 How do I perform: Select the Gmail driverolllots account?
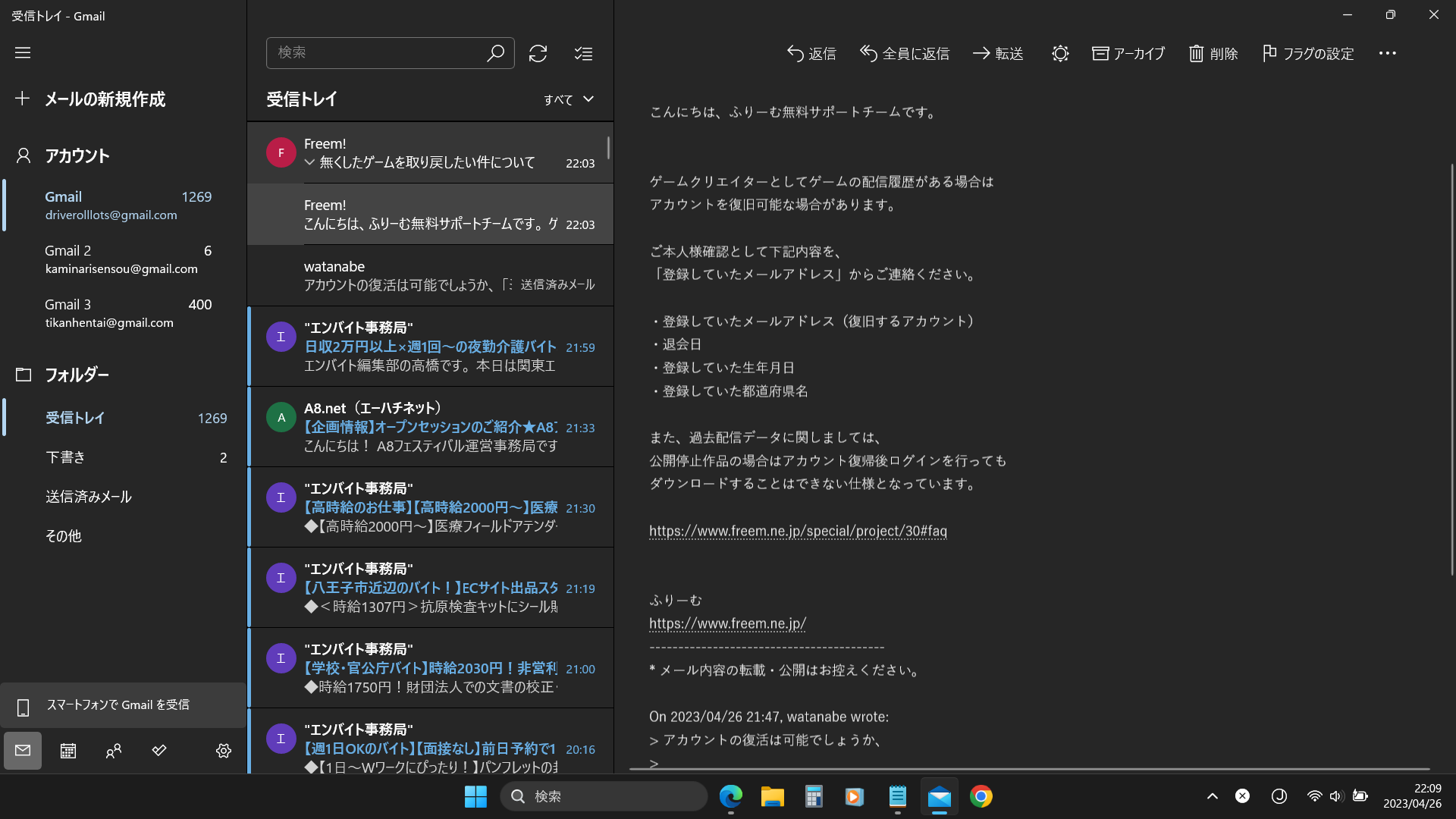click(123, 206)
